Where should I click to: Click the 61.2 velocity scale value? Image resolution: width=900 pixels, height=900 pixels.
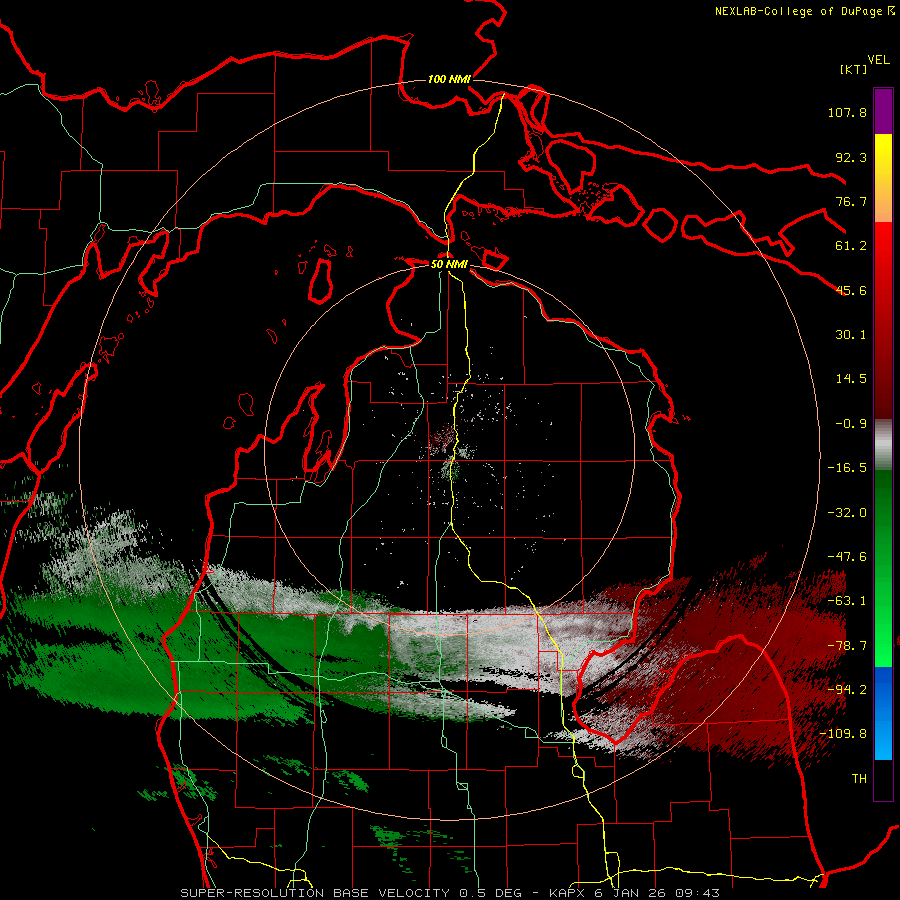(851, 246)
